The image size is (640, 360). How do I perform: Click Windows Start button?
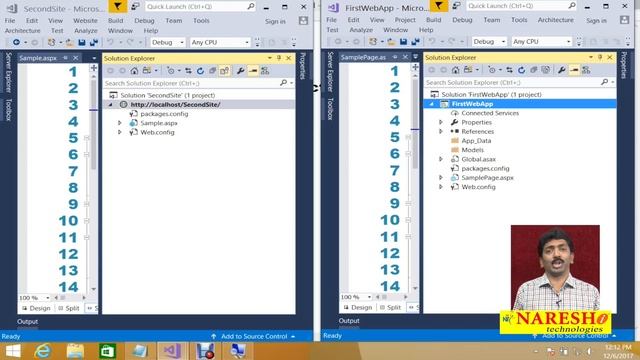pos(13,351)
